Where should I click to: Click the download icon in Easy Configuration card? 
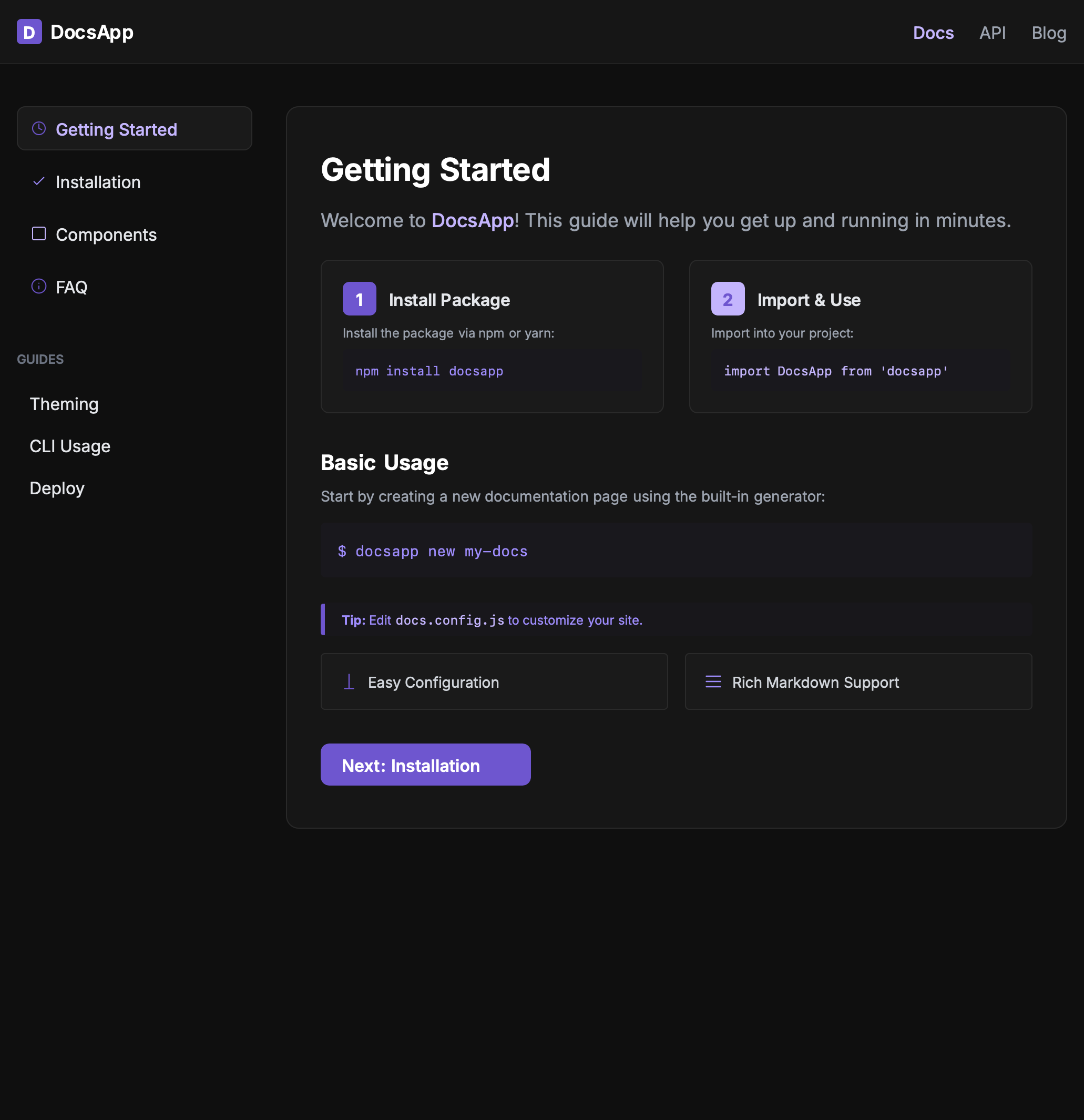349,681
